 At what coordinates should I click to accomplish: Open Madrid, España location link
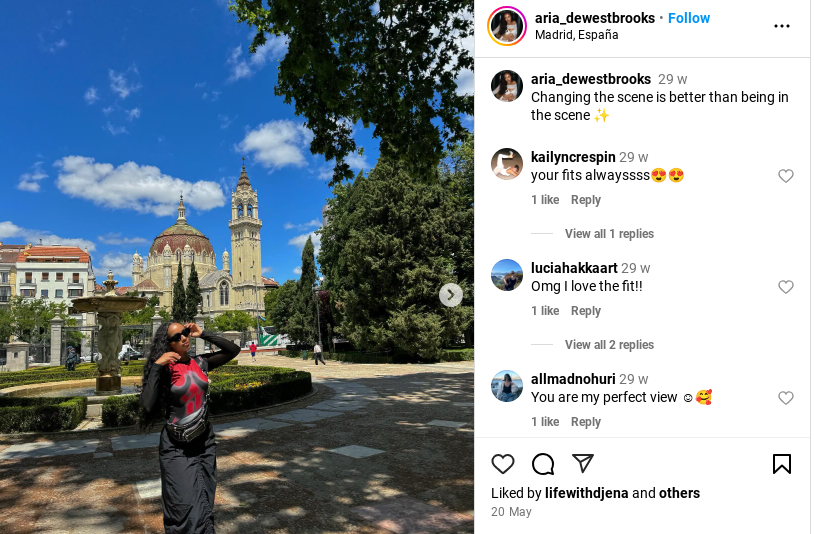tap(576, 35)
